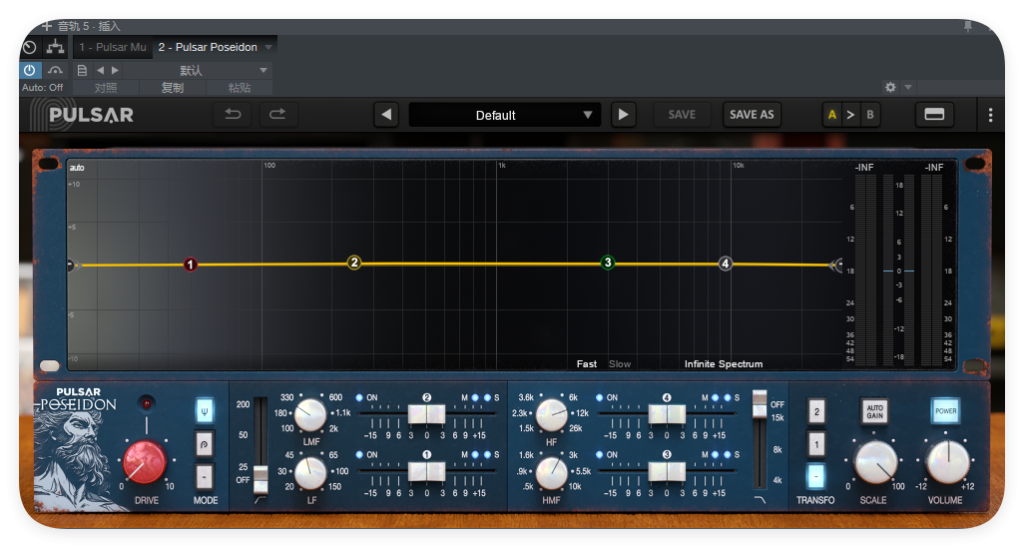Expand the 2 - Pulsar Poseidon tab arrow
This screenshot has width=1024, height=548.
[x=268, y=47]
